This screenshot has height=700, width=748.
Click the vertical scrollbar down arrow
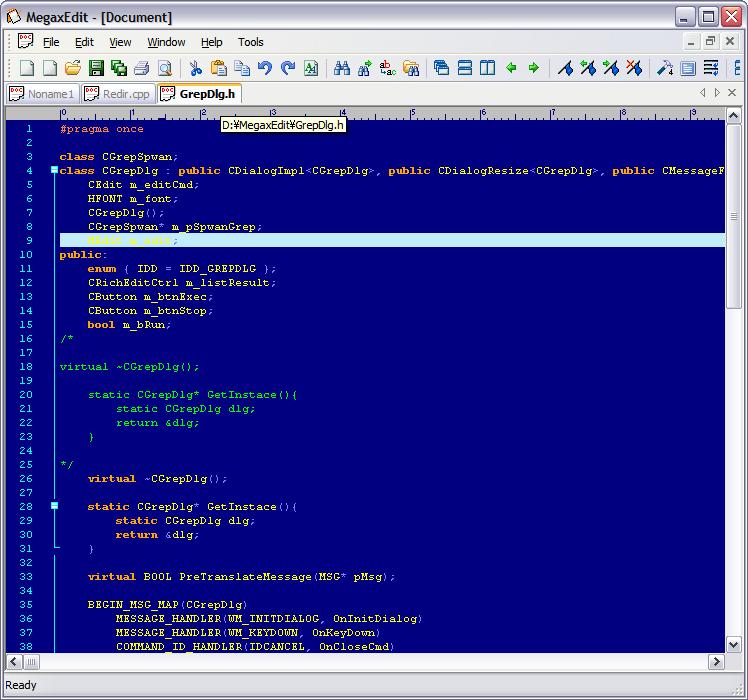[x=733, y=645]
